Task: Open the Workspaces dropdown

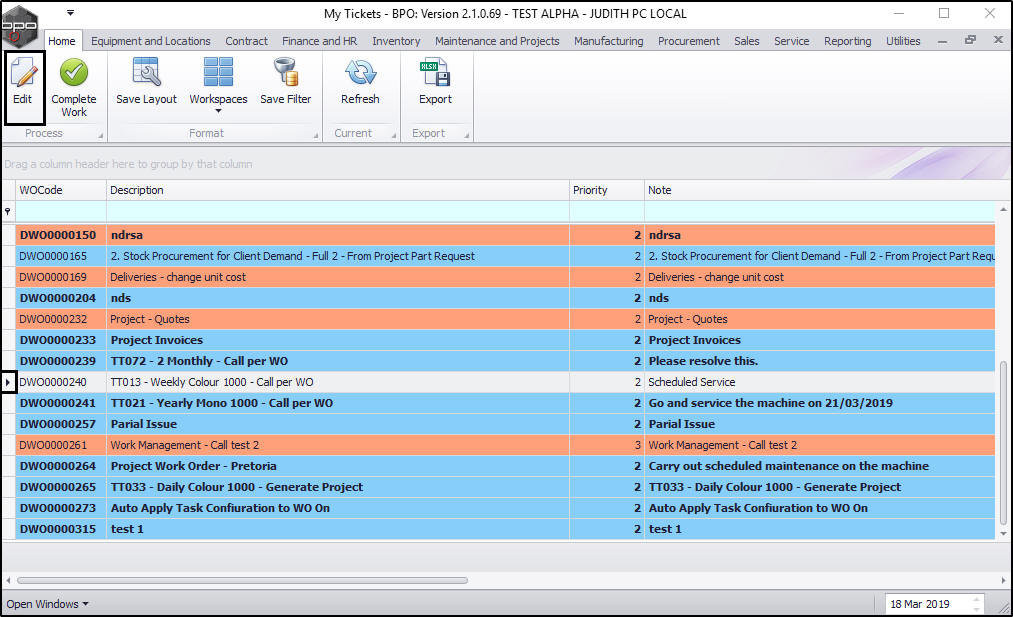Action: pos(218,99)
